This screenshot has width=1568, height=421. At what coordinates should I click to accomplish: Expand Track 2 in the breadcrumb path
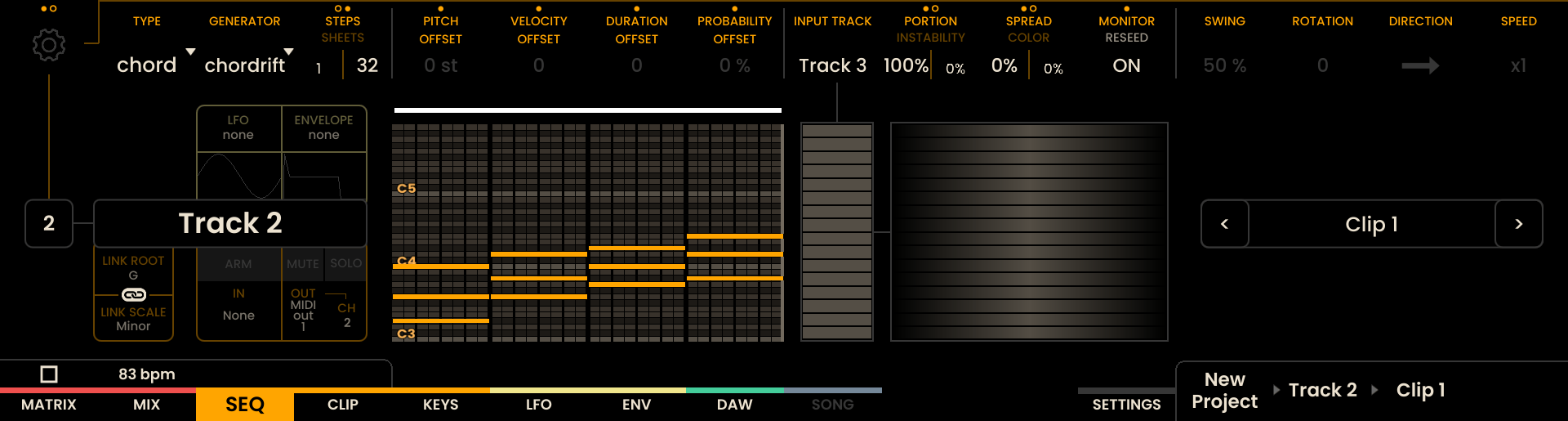[1322, 390]
